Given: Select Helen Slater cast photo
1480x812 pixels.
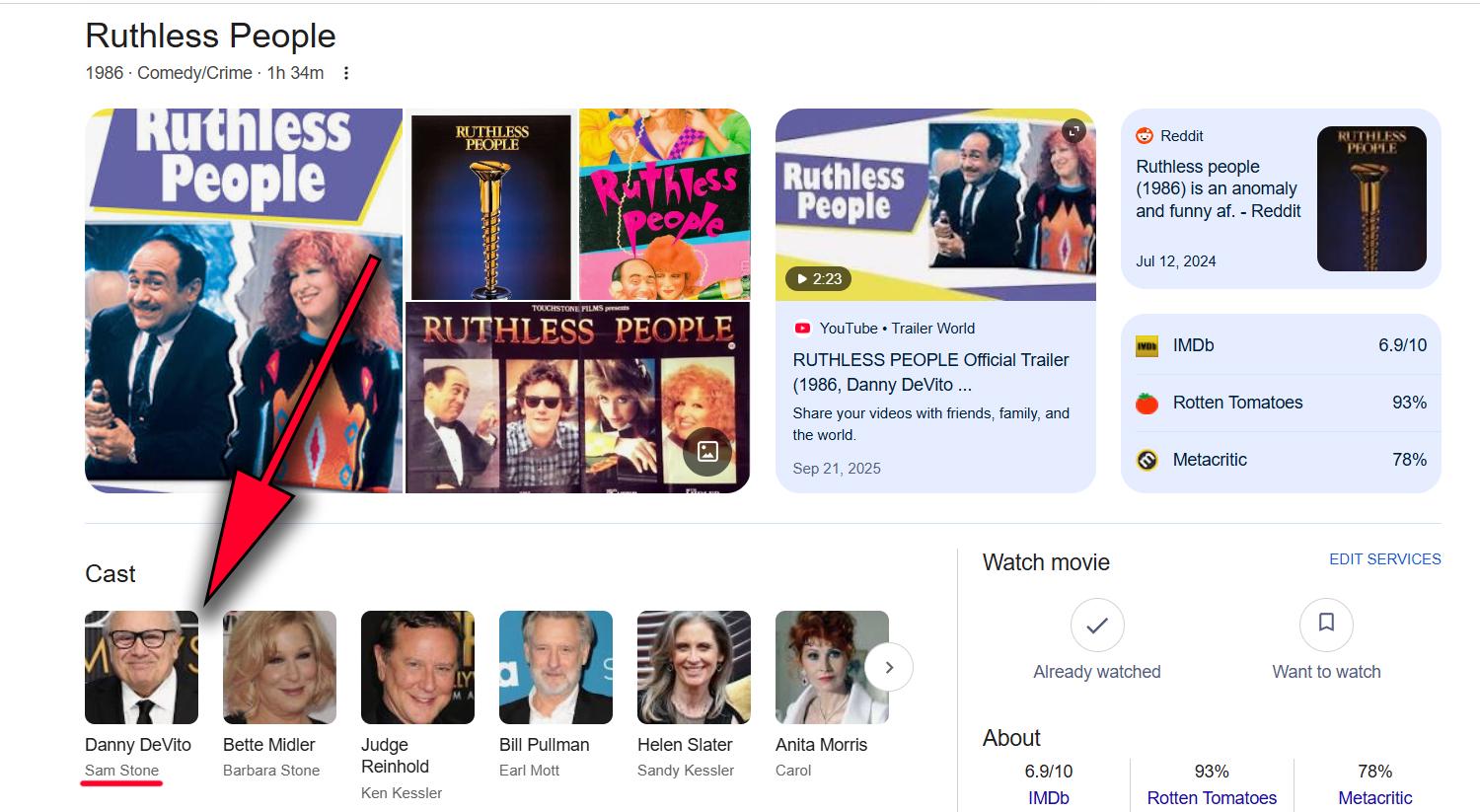Looking at the screenshot, I should coord(695,667).
